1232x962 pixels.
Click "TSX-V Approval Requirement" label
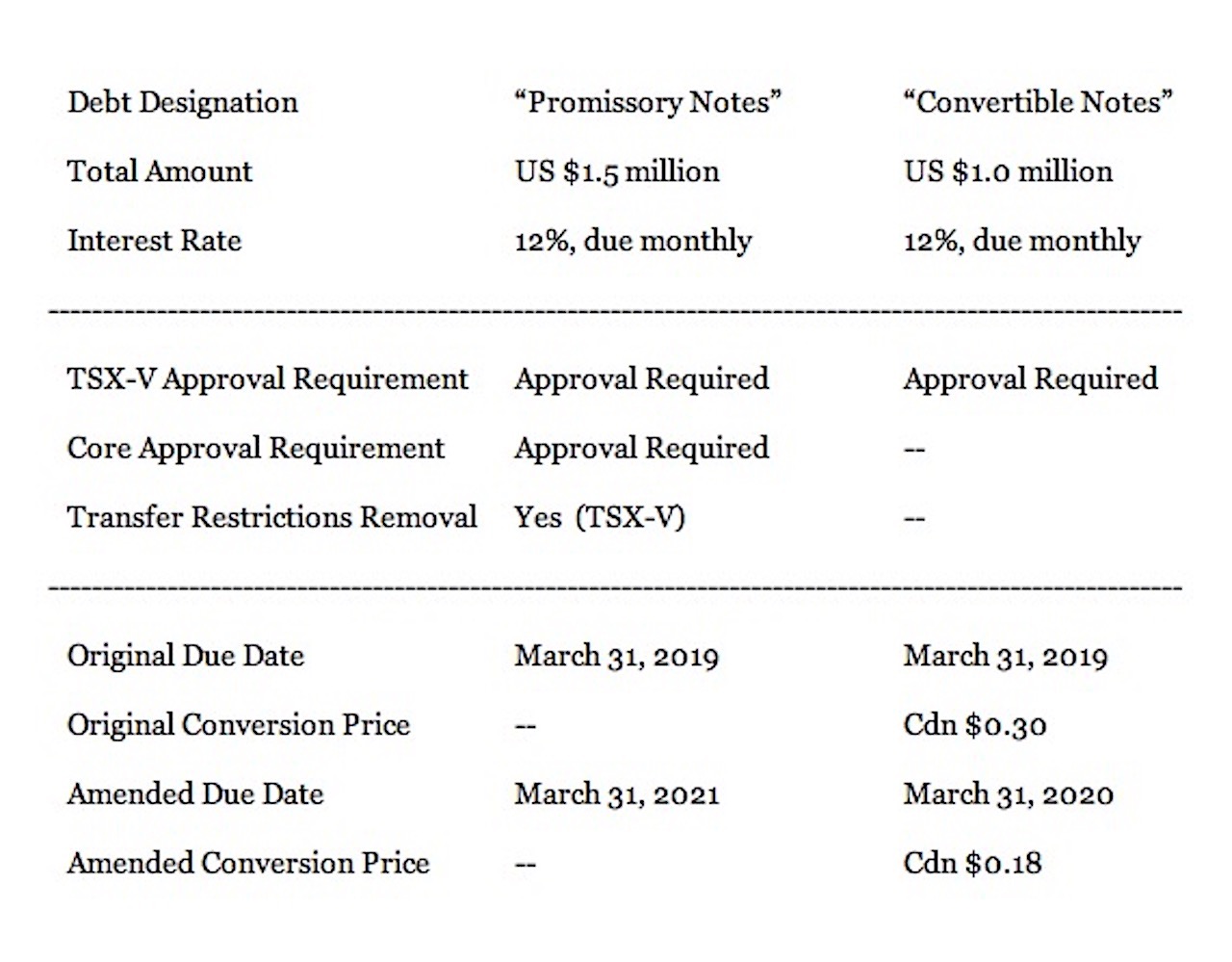coord(268,379)
